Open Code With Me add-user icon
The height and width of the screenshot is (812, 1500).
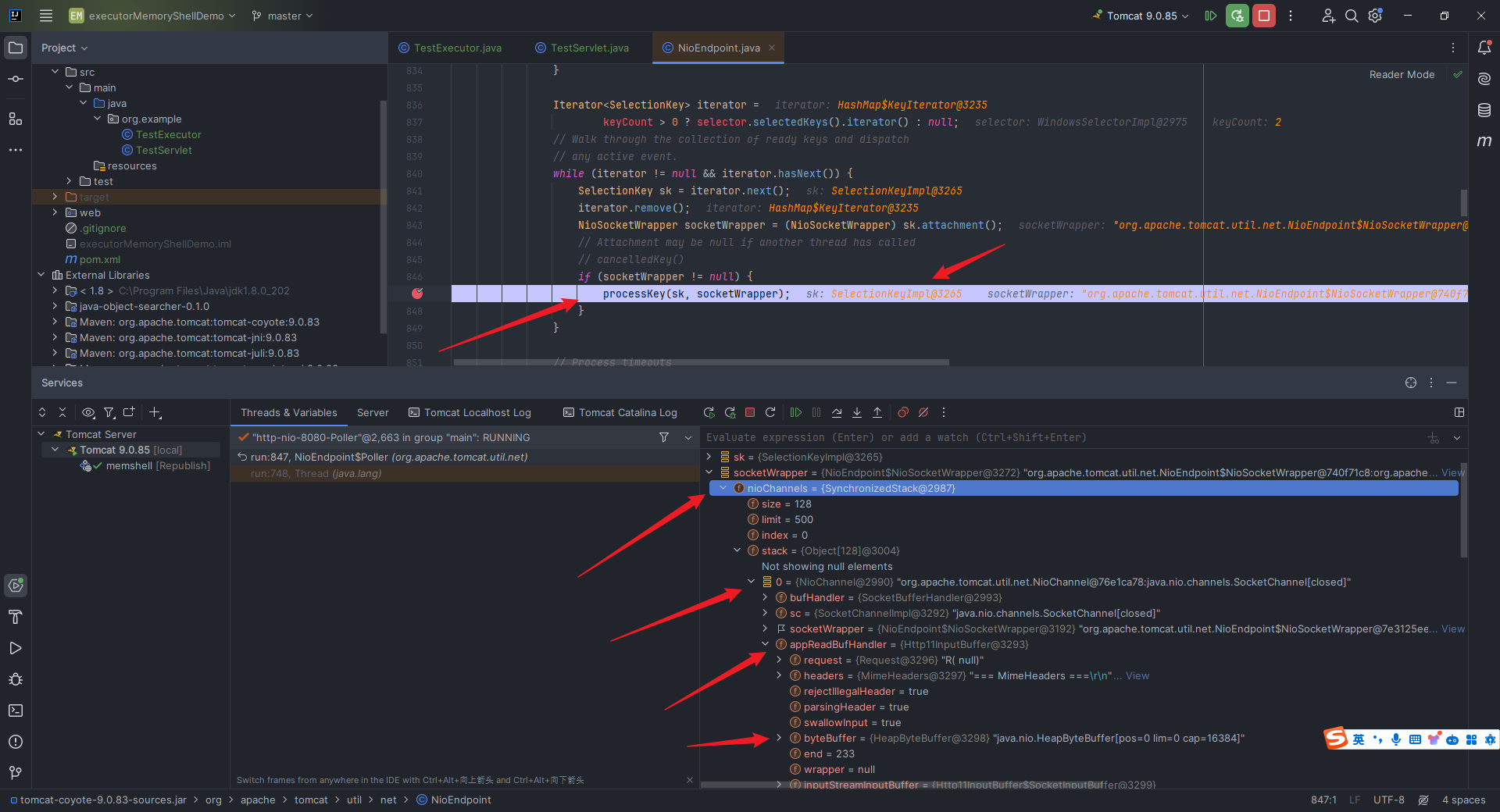pos(1328,16)
